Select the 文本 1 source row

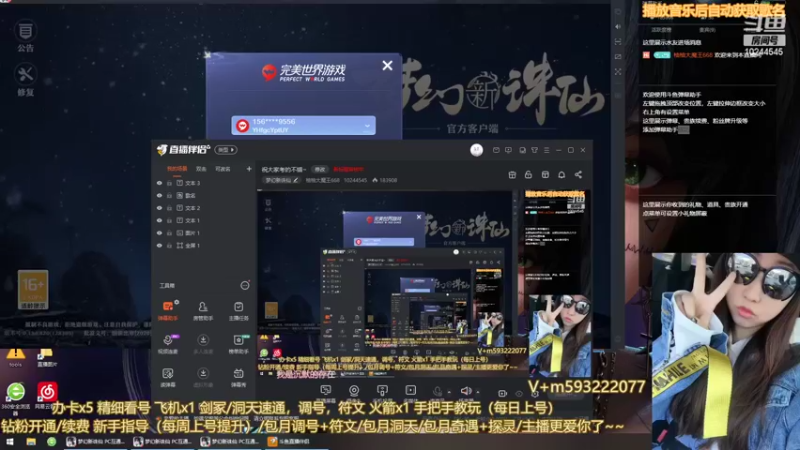pos(204,220)
